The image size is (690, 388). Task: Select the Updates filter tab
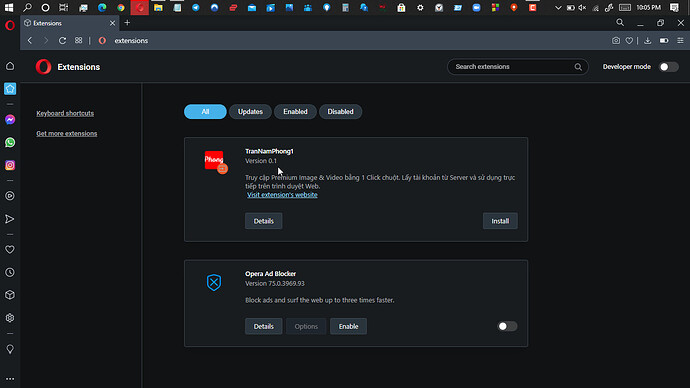250,112
